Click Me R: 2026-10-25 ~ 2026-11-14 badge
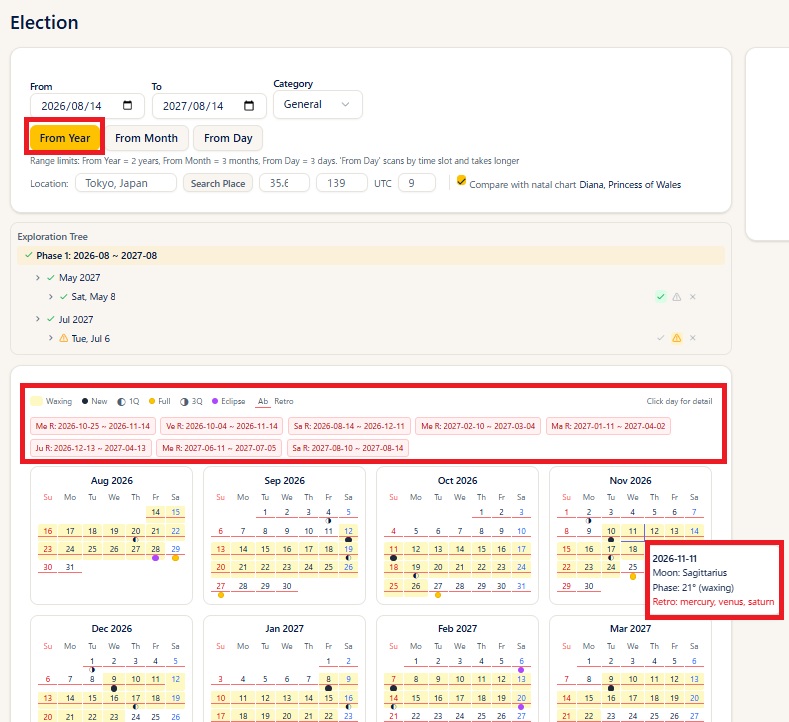789x722 pixels. tap(93, 426)
